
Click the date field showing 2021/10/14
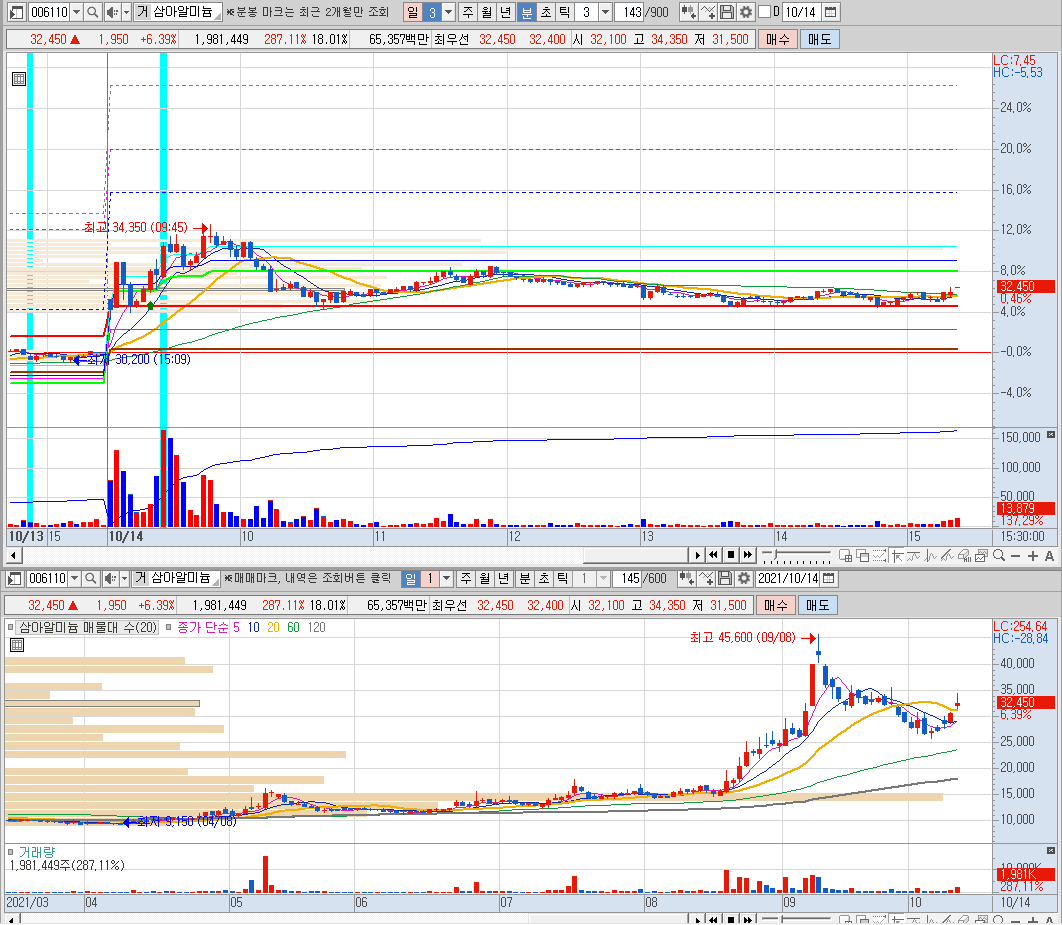788,579
